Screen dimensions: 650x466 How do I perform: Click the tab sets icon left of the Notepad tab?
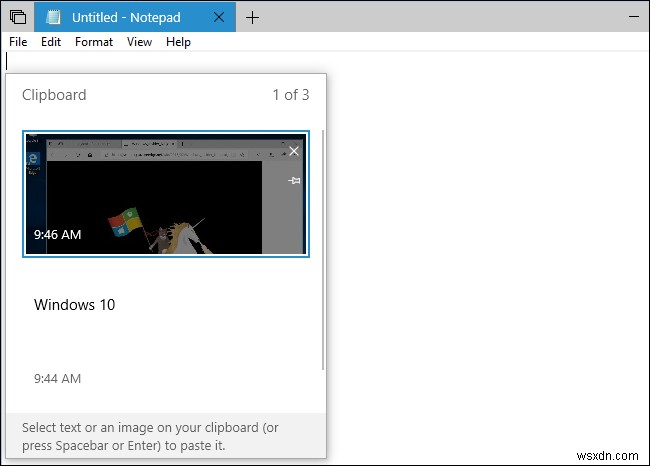click(x=18, y=17)
